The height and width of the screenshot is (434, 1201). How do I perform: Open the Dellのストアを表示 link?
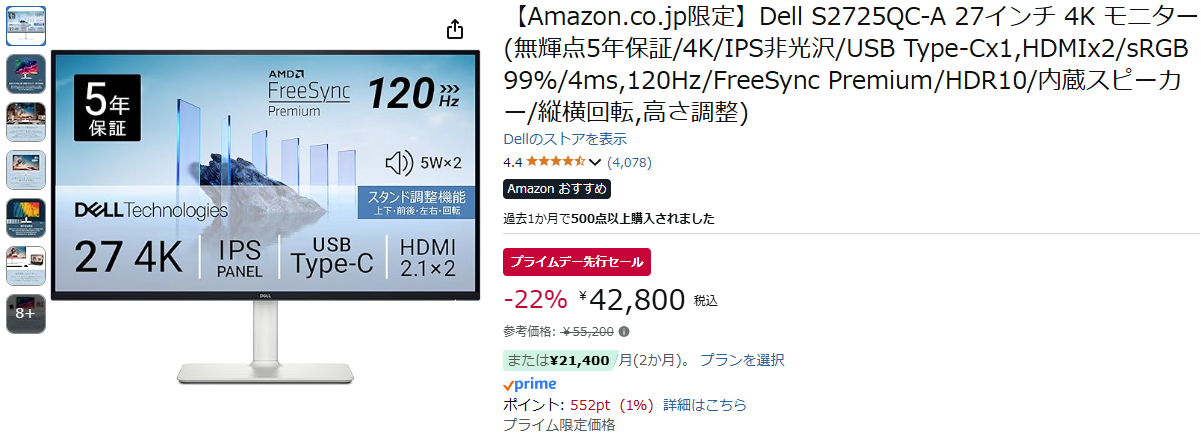(x=565, y=139)
